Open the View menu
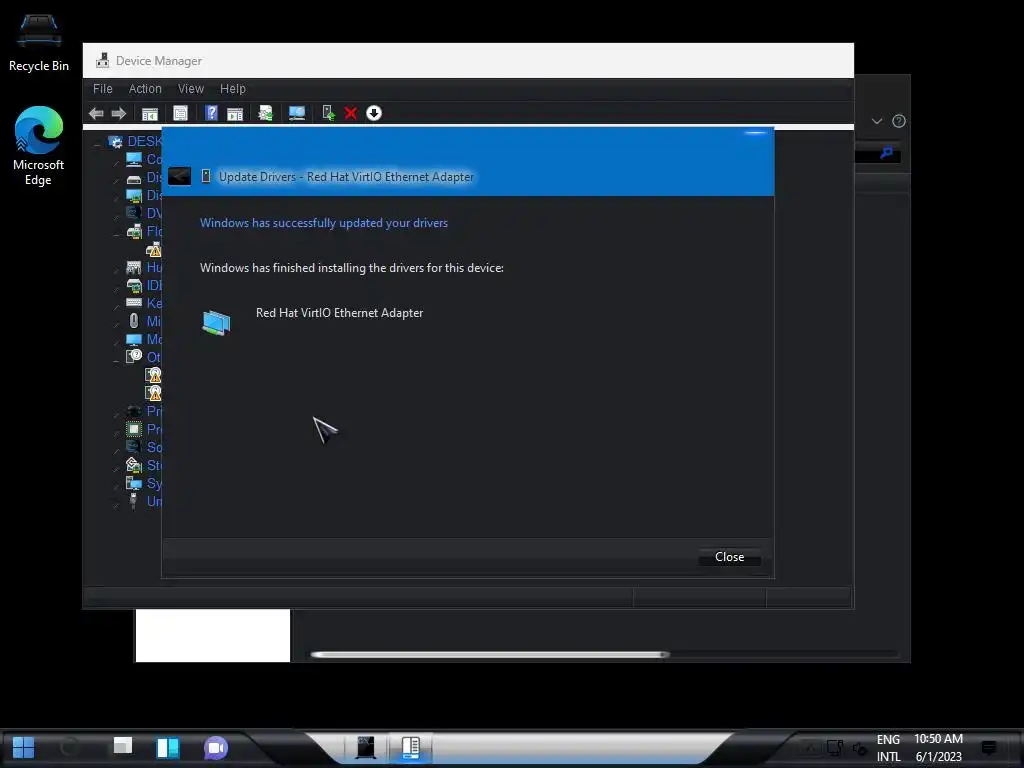Screen dimensions: 1024x768 click(x=191, y=89)
